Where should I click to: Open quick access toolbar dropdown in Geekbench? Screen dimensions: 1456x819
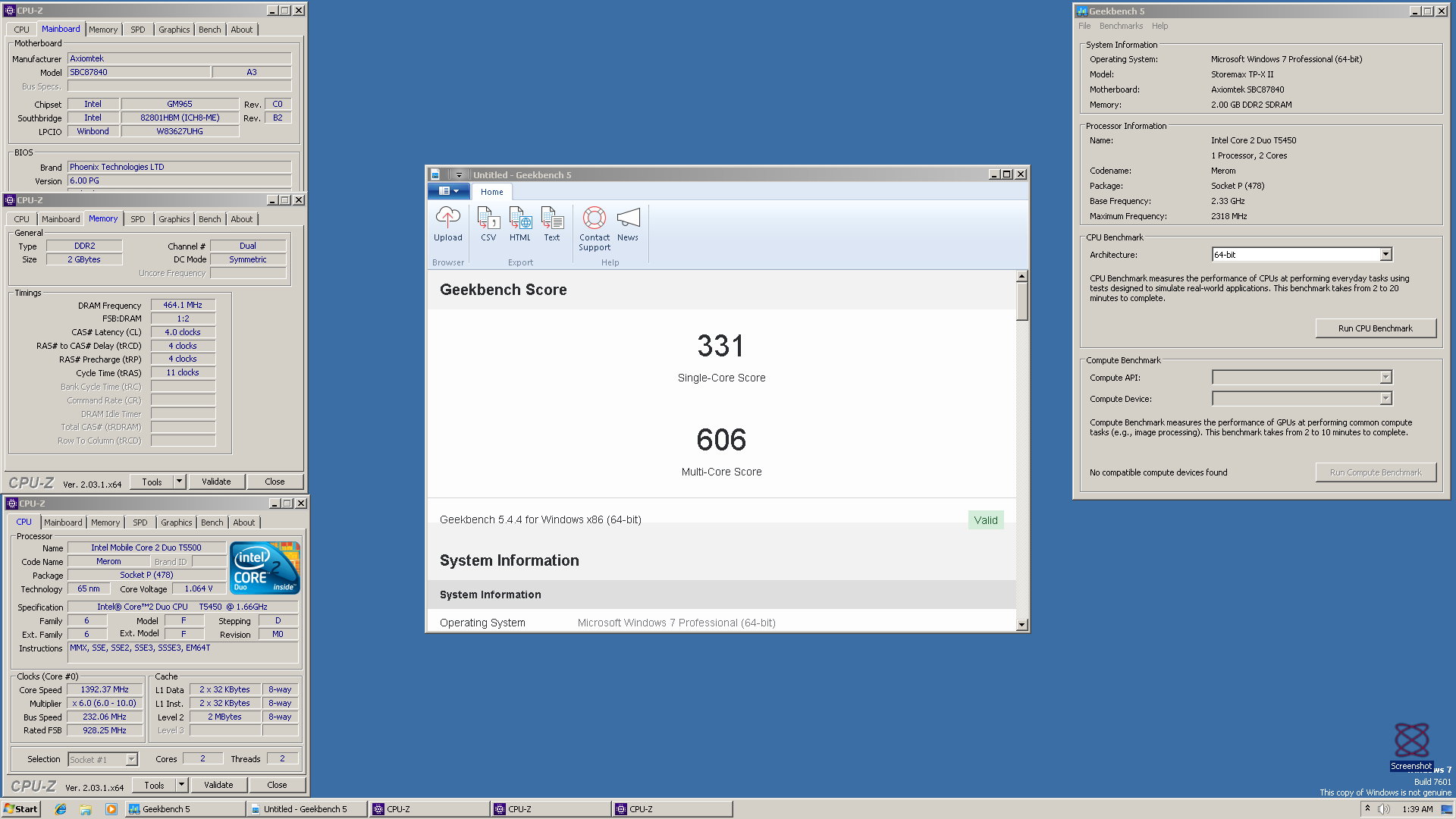(x=459, y=174)
